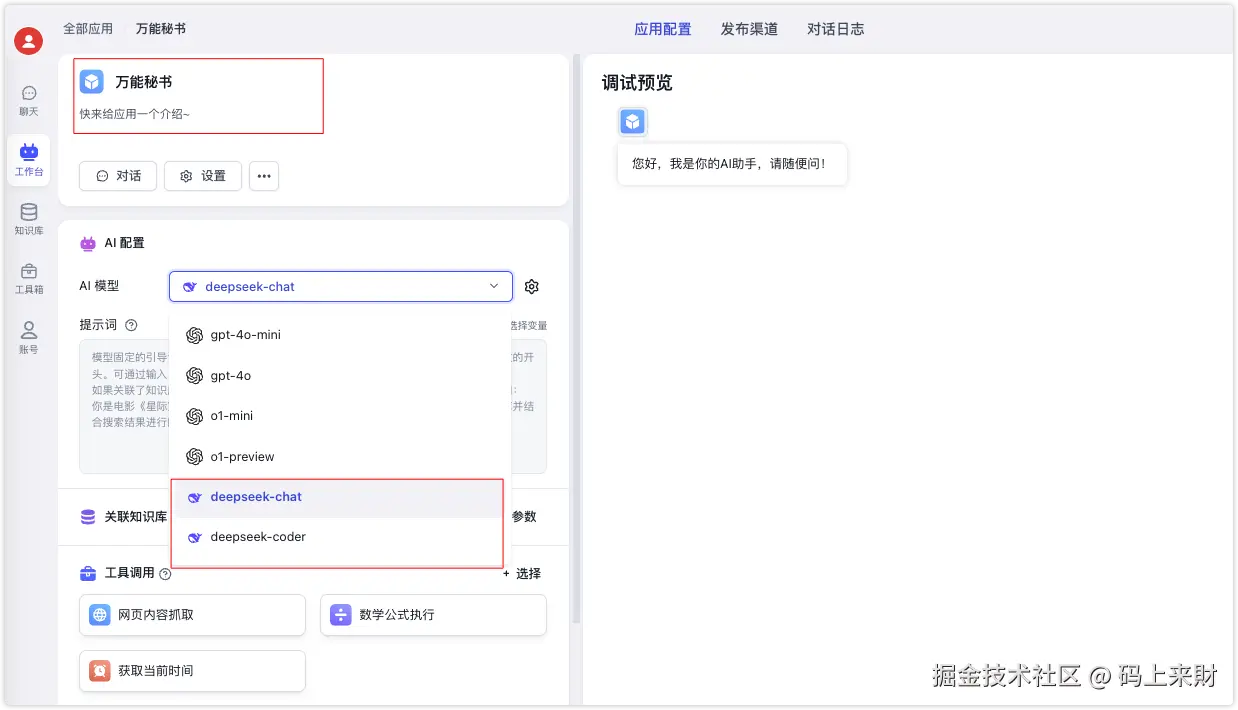Select gpt-4o from model list
The image size is (1238, 710).
pyautogui.click(x=341, y=376)
